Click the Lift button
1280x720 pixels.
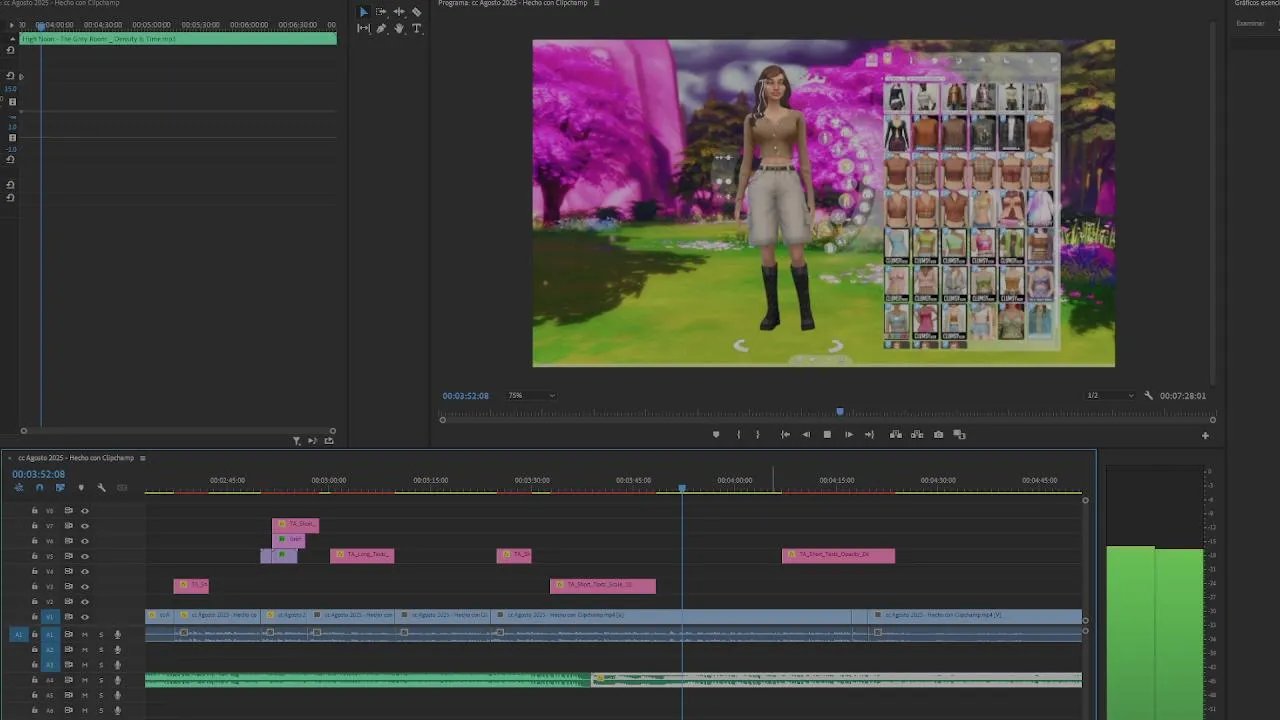896,435
